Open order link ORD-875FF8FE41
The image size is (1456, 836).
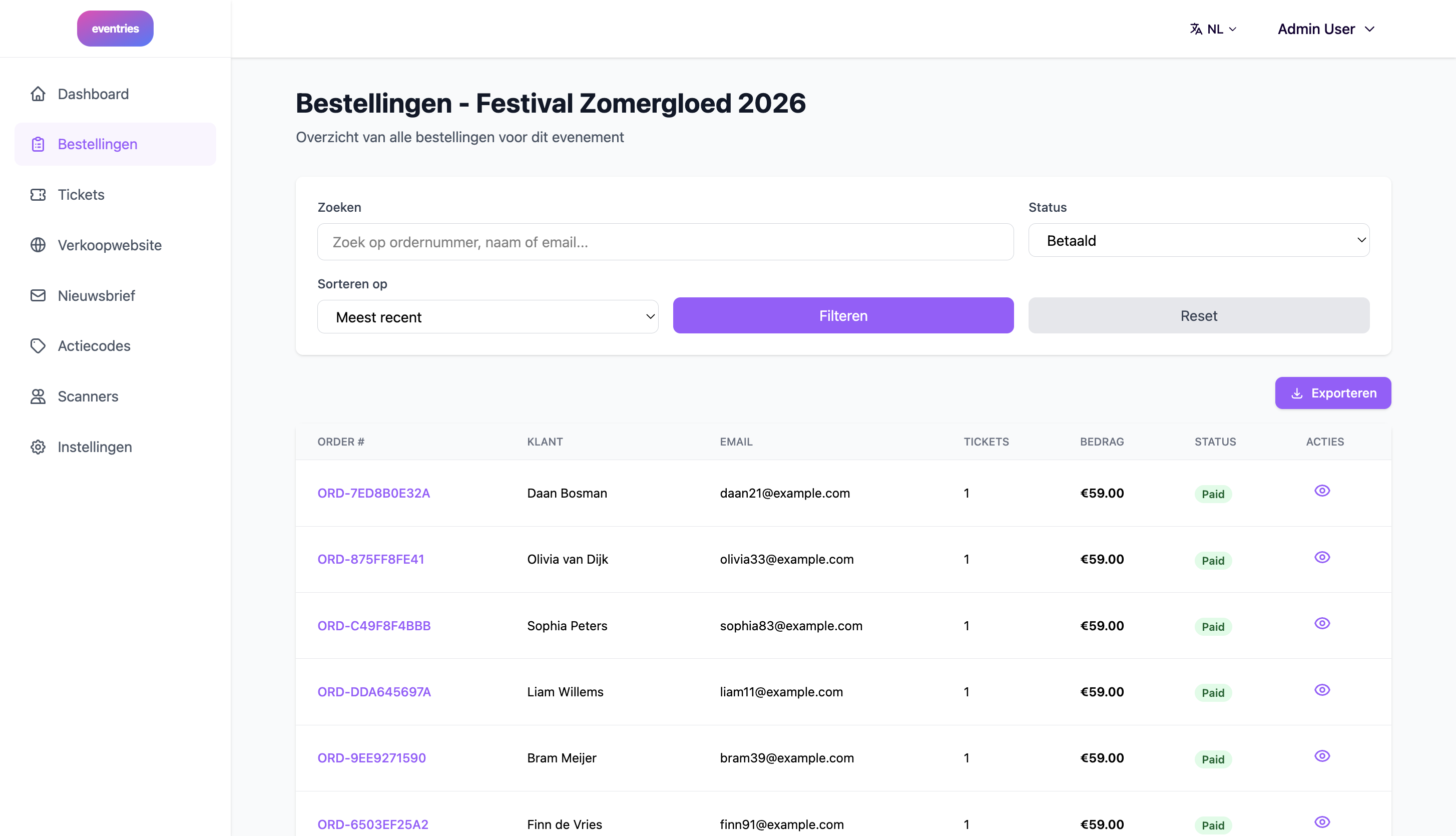371,559
